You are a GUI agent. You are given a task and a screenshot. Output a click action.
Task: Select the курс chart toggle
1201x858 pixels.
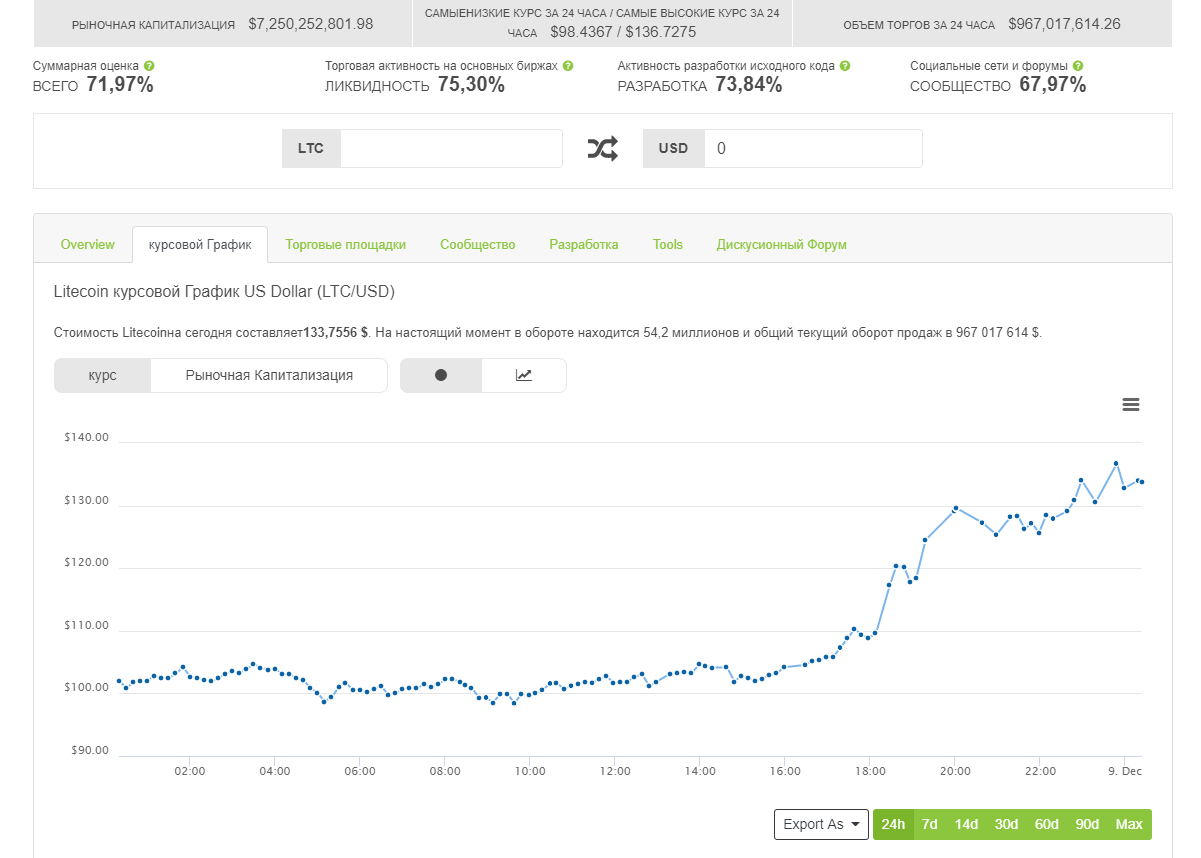[103, 376]
